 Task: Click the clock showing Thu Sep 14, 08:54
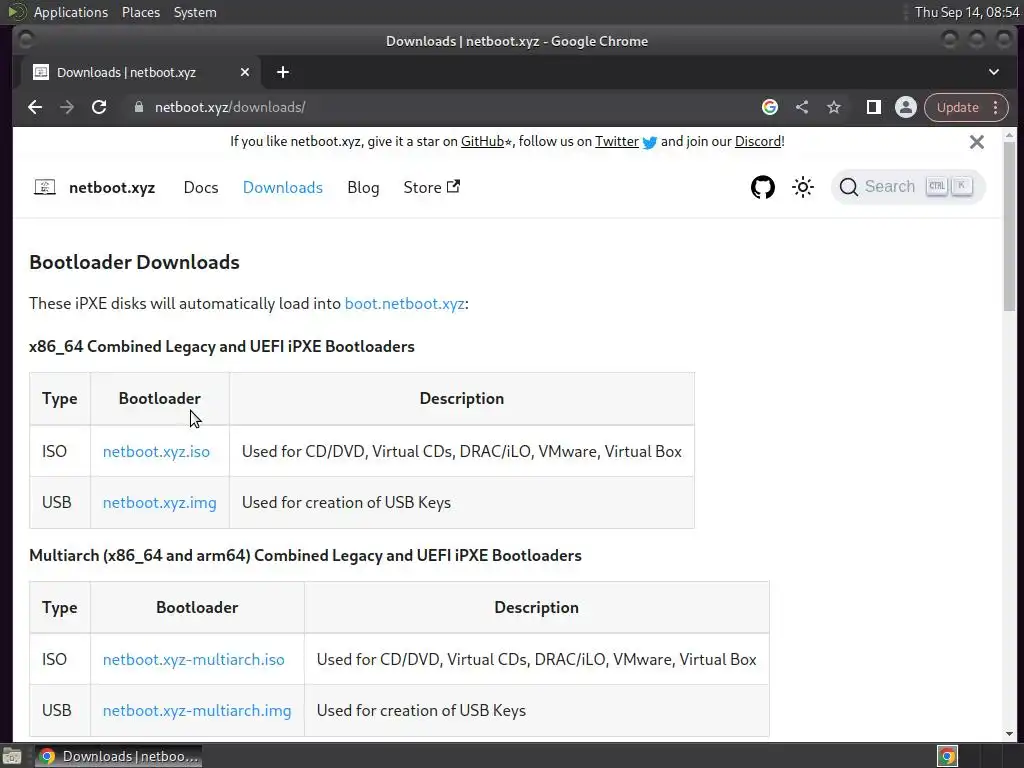pyautogui.click(x=967, y=12)
